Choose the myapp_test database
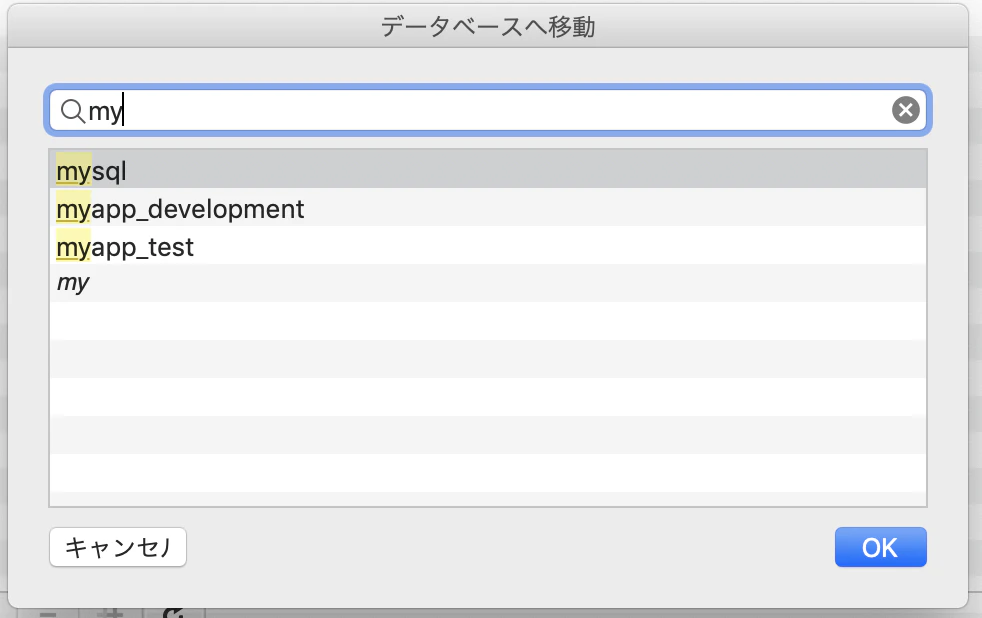The width and height of the screenshot is (982, 618). [x=488, y=245]
